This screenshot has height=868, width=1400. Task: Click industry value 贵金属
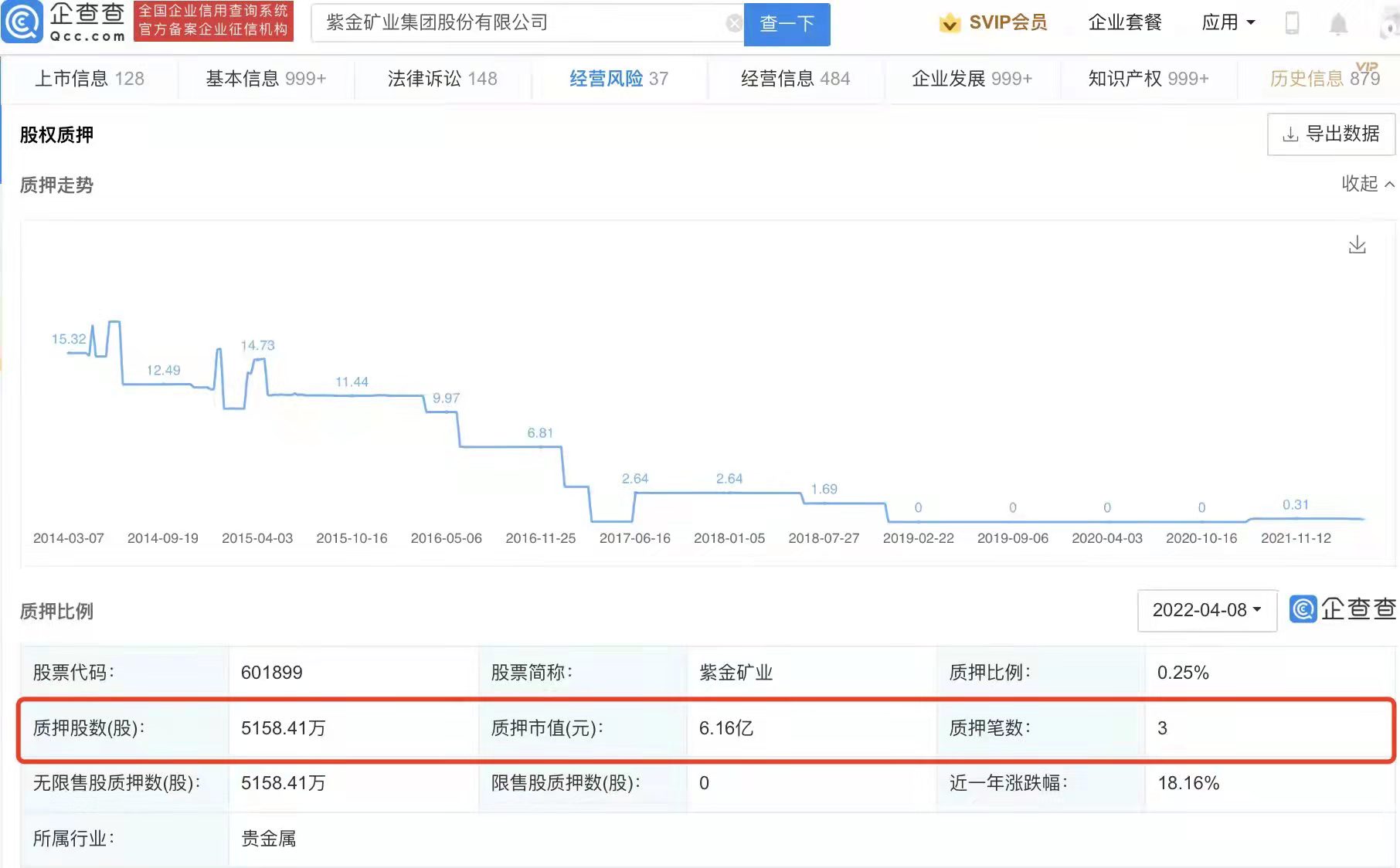coord(269,839)
